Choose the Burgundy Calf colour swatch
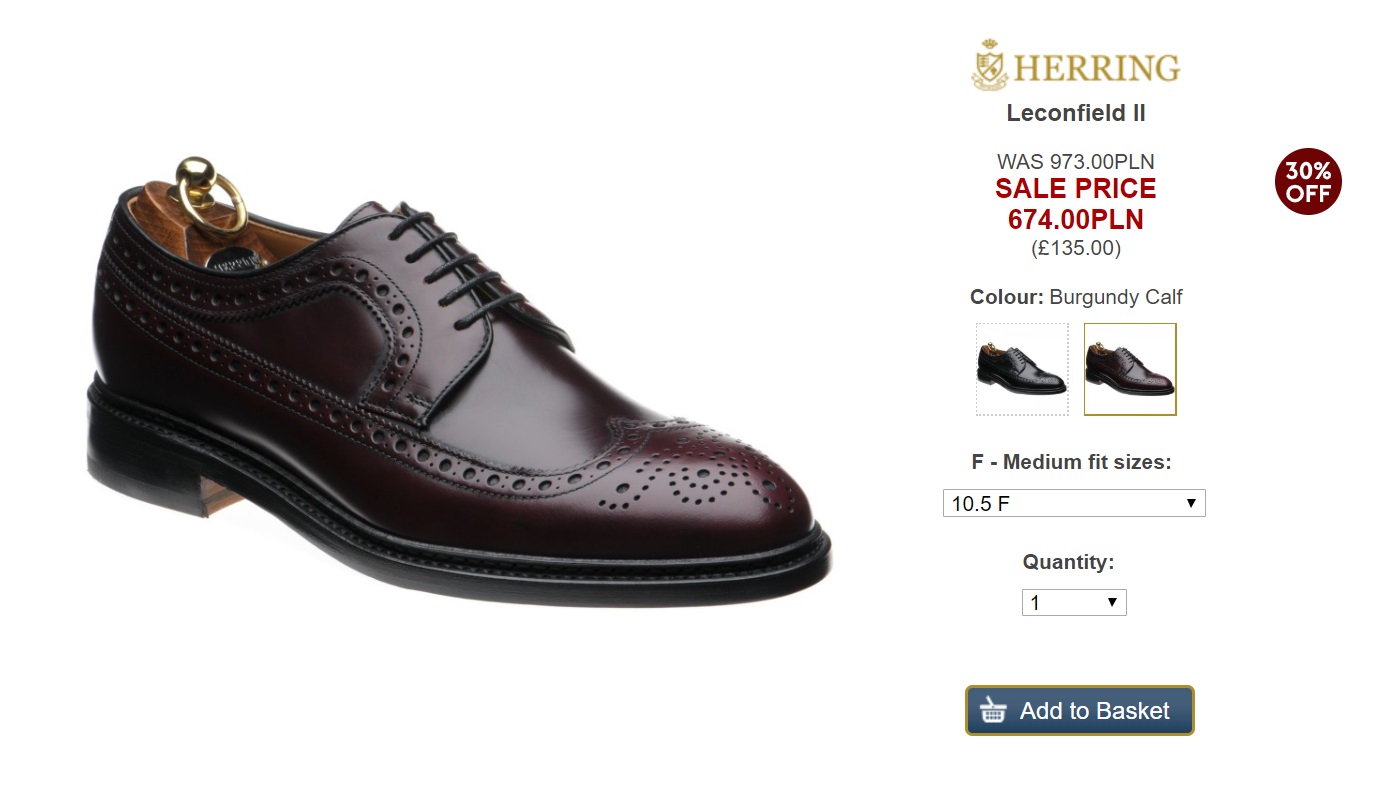 1130,369
